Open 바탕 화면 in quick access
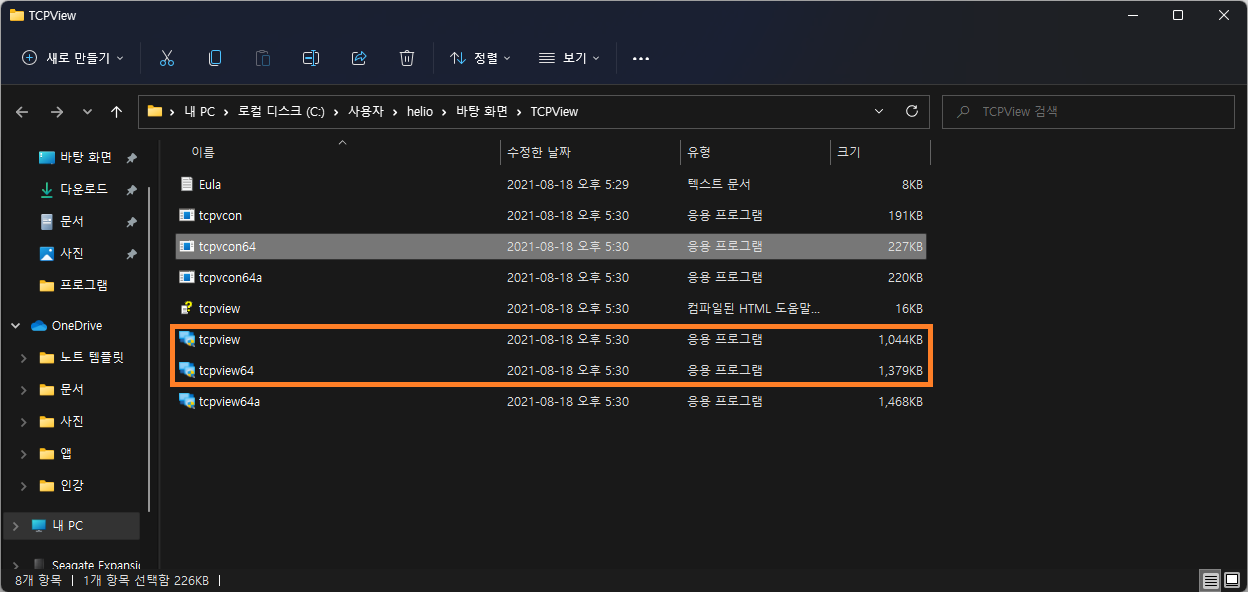This screenshot has height=592, width=1248. coord(86,157)
